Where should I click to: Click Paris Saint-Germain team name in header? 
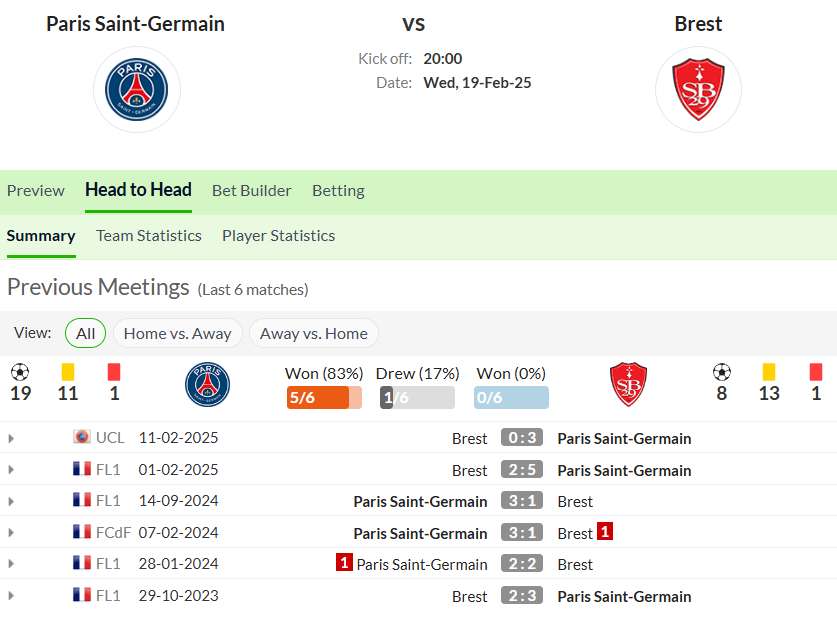[x=135, y=24]
